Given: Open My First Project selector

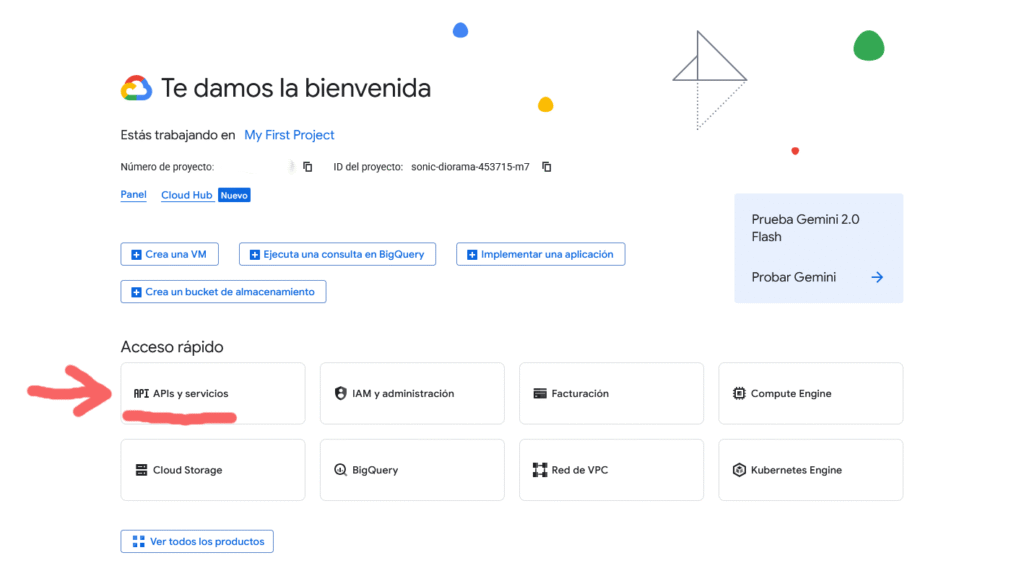Looking at the screenshot, I should 289,134.
